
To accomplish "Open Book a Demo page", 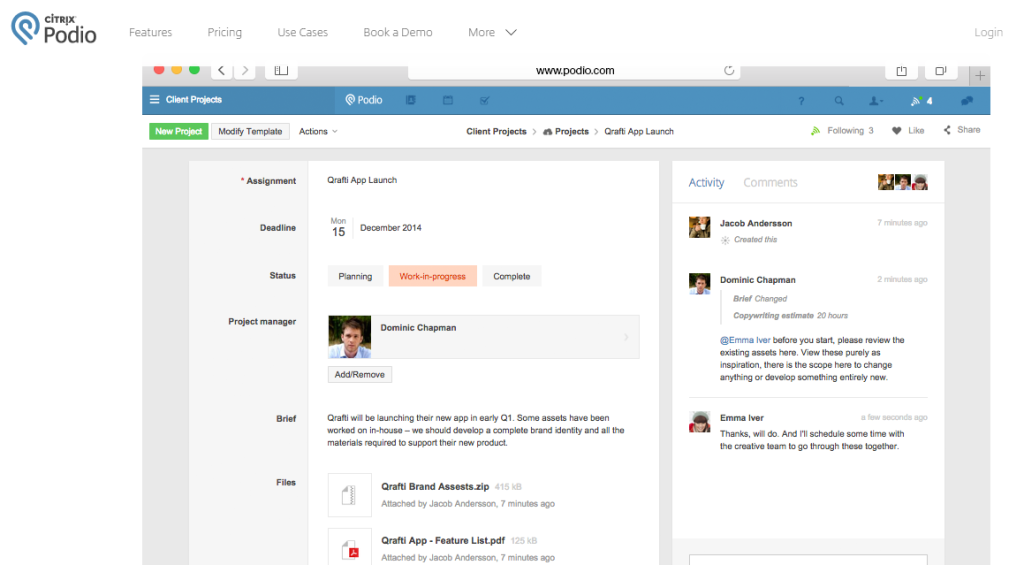I will tap(398, 32).
